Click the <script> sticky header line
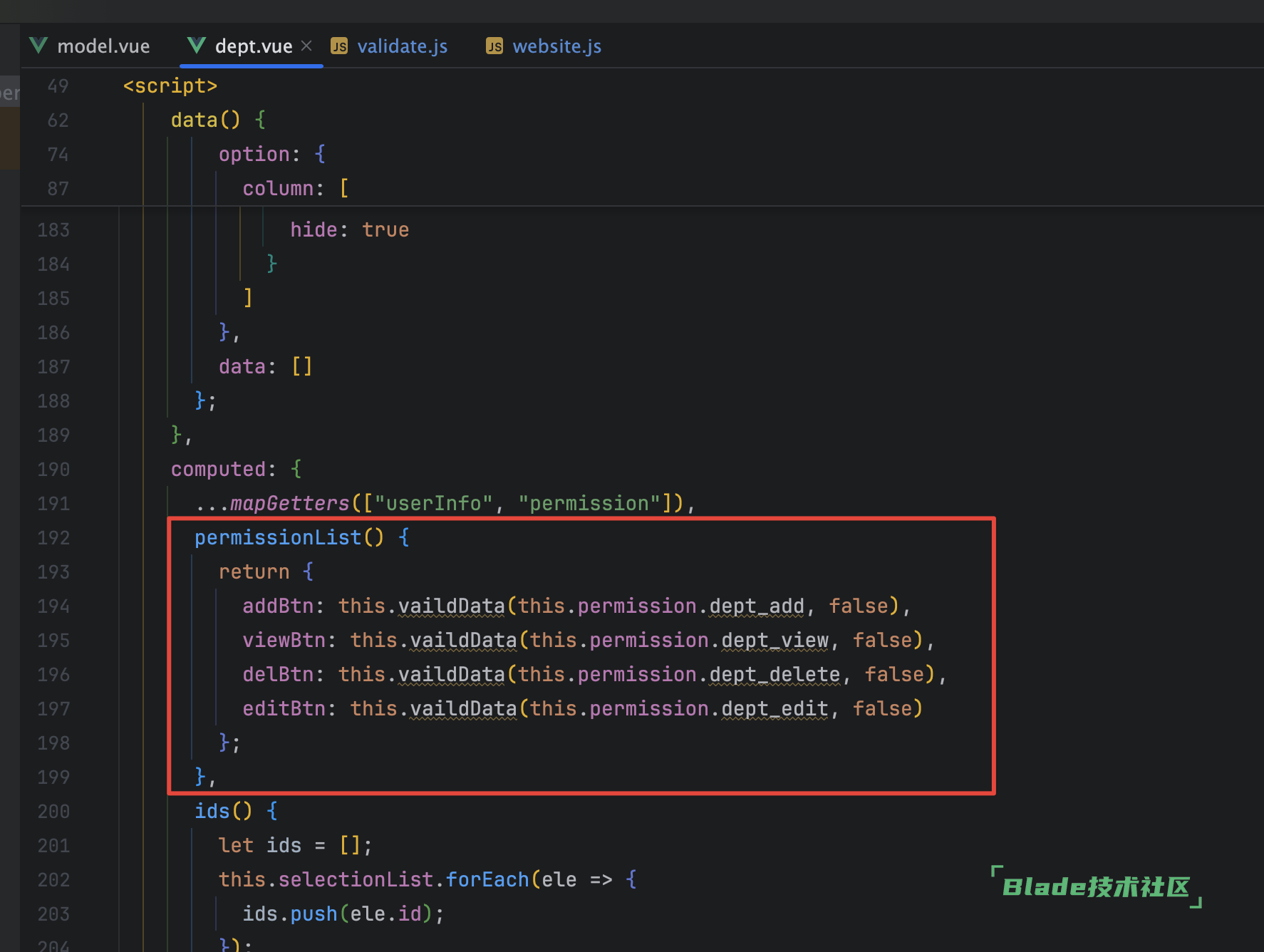The height and width of the screenshot is (952, 1264). point(170,86)
